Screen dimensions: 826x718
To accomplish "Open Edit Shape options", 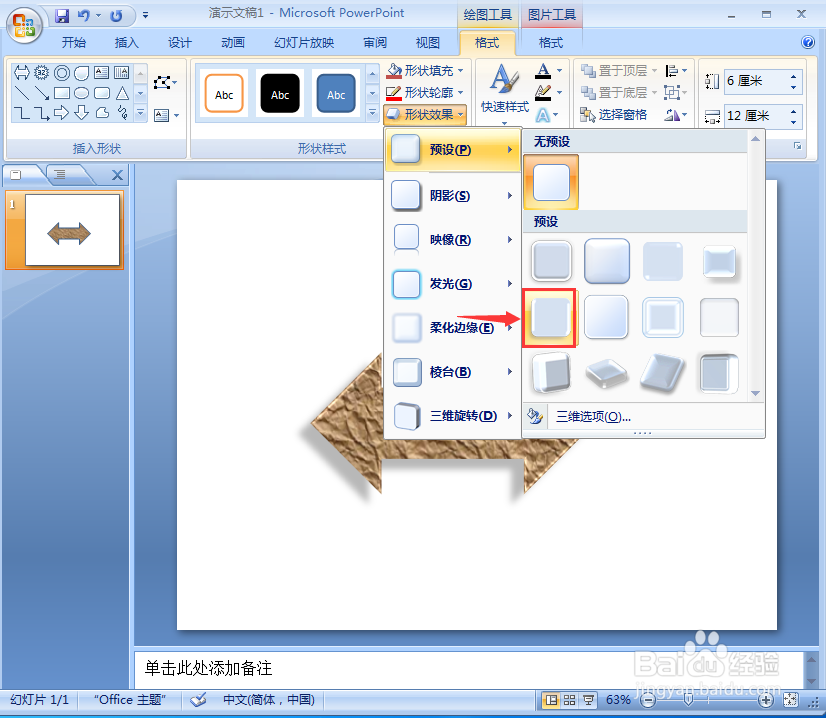I will point(165,83).
